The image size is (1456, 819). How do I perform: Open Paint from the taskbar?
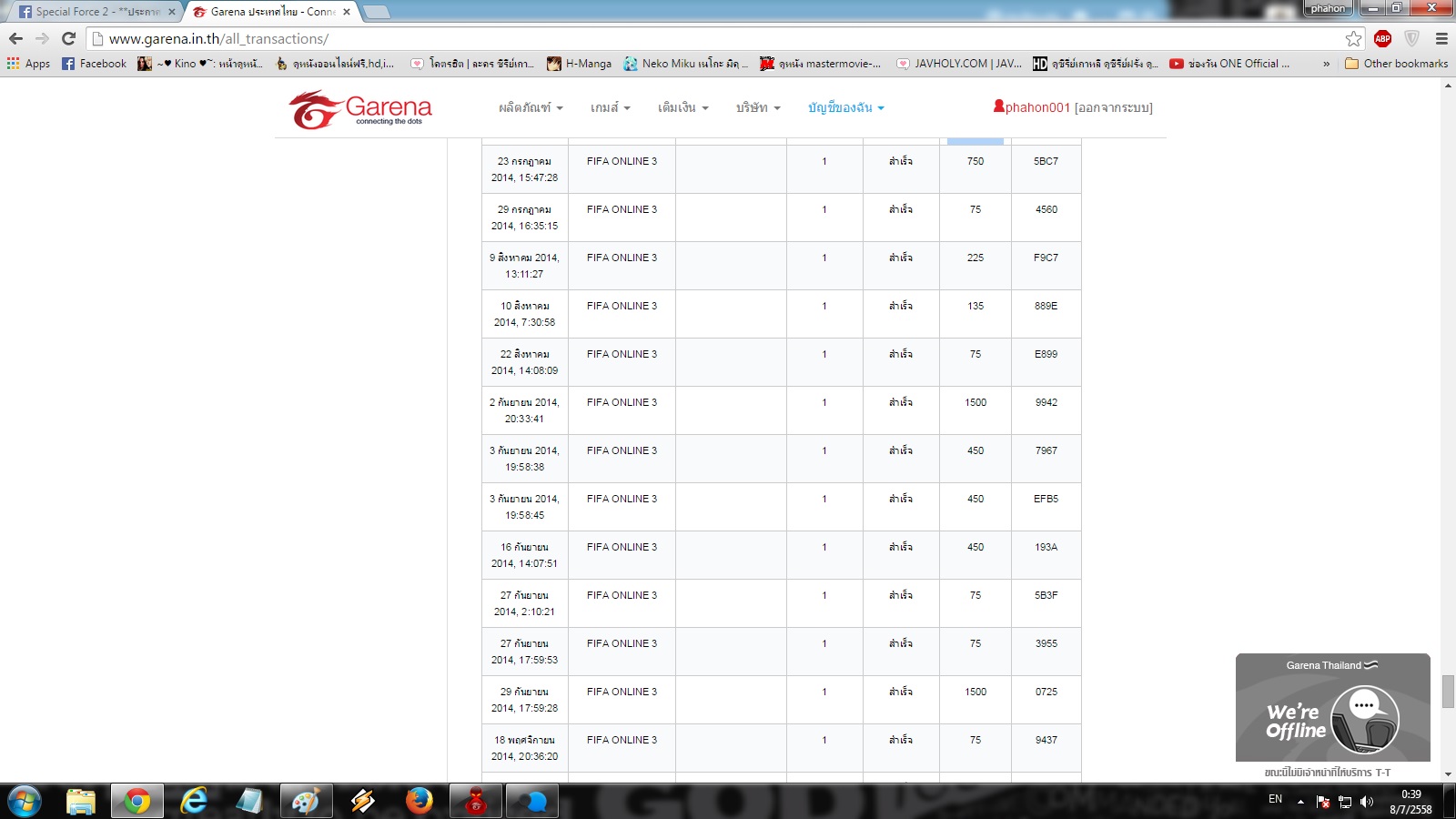click(306, 802)
